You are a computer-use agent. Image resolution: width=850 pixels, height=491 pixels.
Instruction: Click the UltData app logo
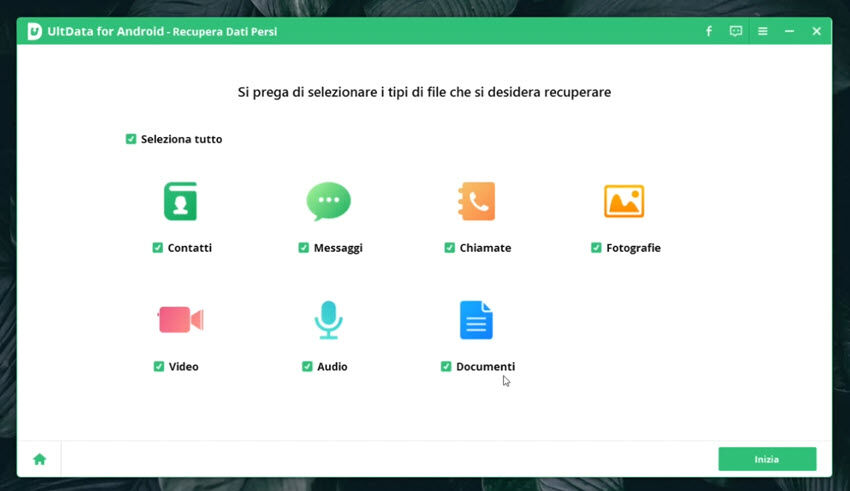tap(34, 32)
